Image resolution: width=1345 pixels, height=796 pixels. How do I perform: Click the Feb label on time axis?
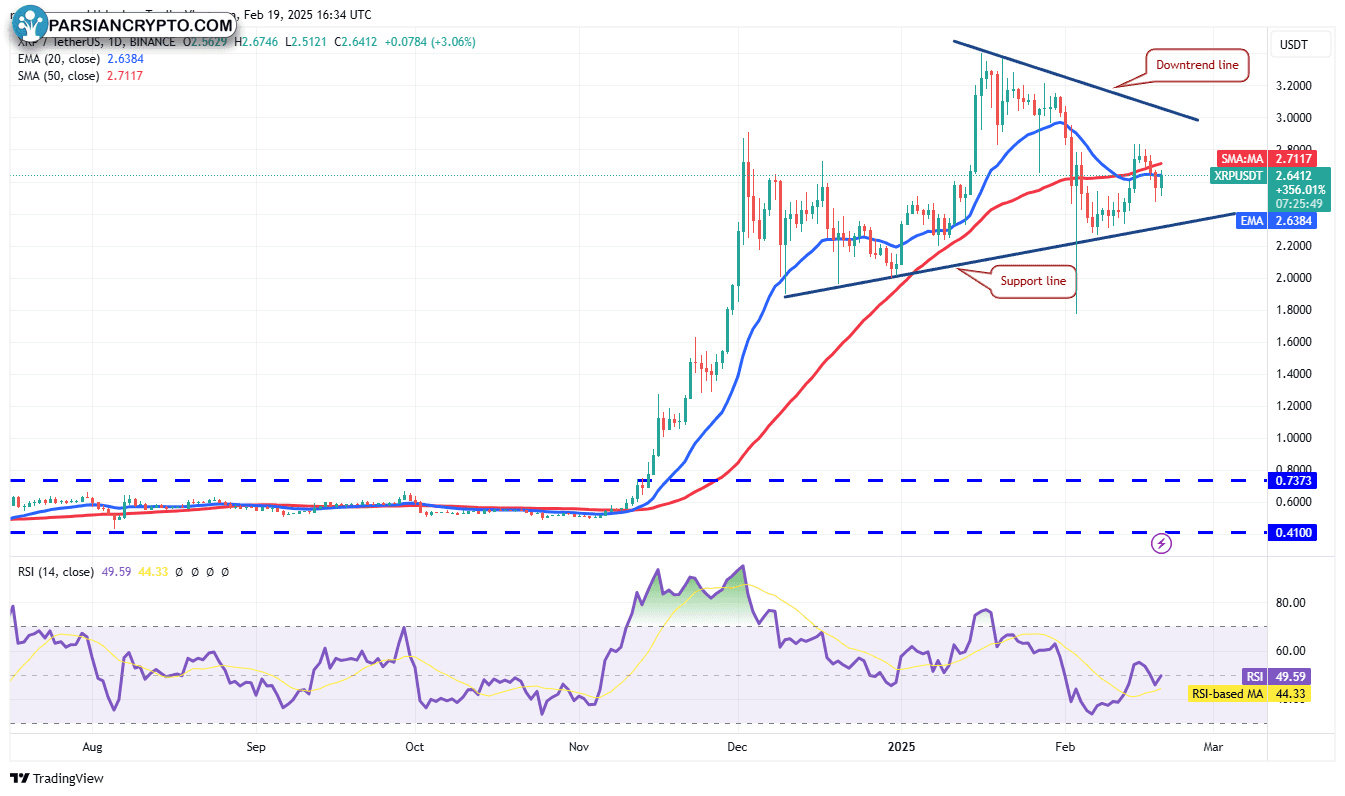1065,747
